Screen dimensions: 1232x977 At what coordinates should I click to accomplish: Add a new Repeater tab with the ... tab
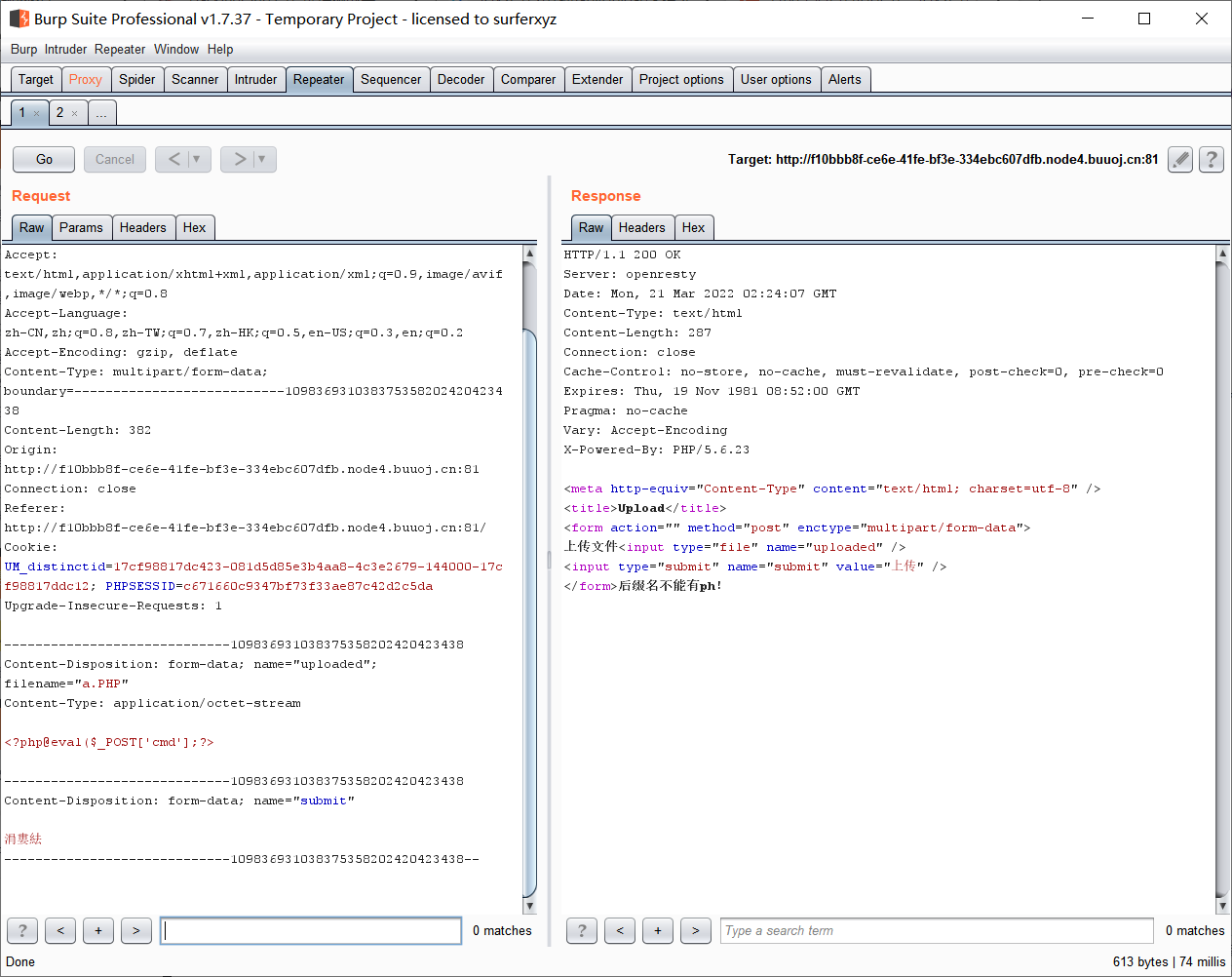coord(101,113)
